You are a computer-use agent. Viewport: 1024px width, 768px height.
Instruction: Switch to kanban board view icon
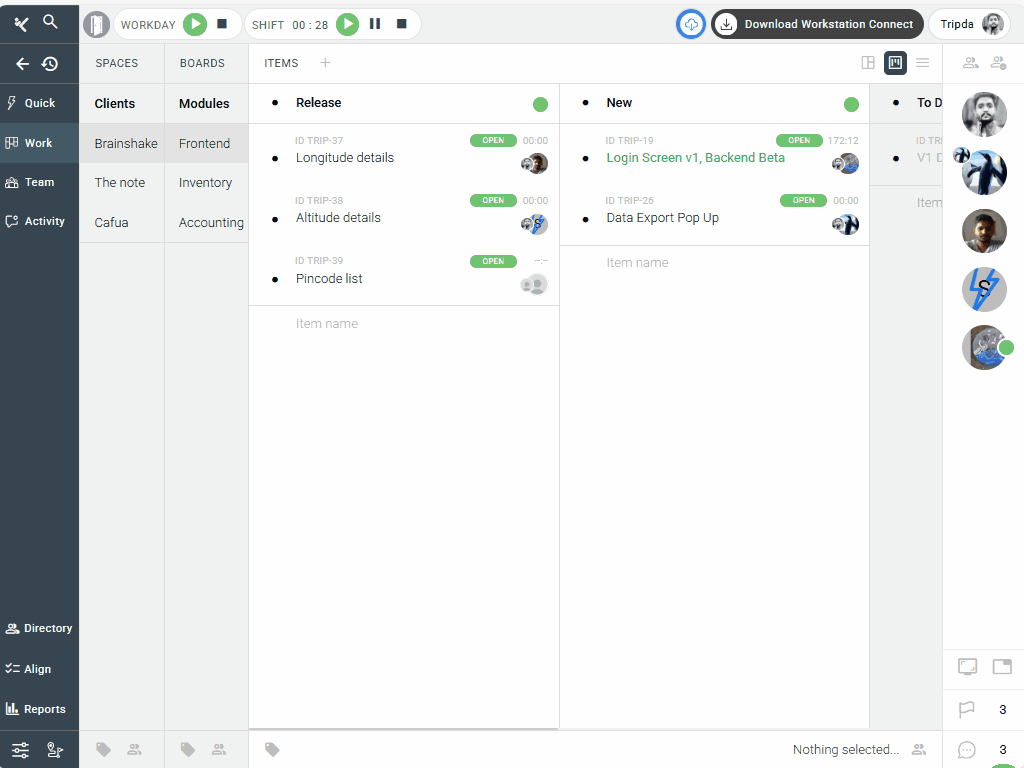pos(895,63)
